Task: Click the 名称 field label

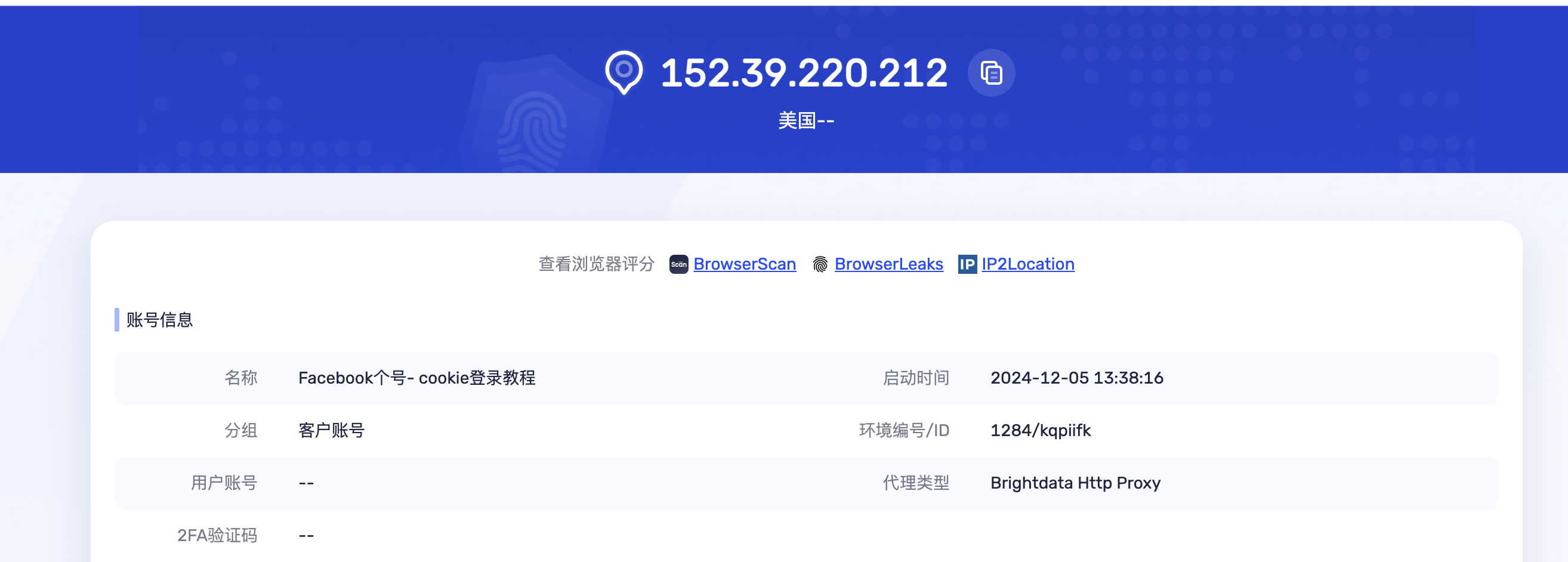Action: click(x=241, y=378)
